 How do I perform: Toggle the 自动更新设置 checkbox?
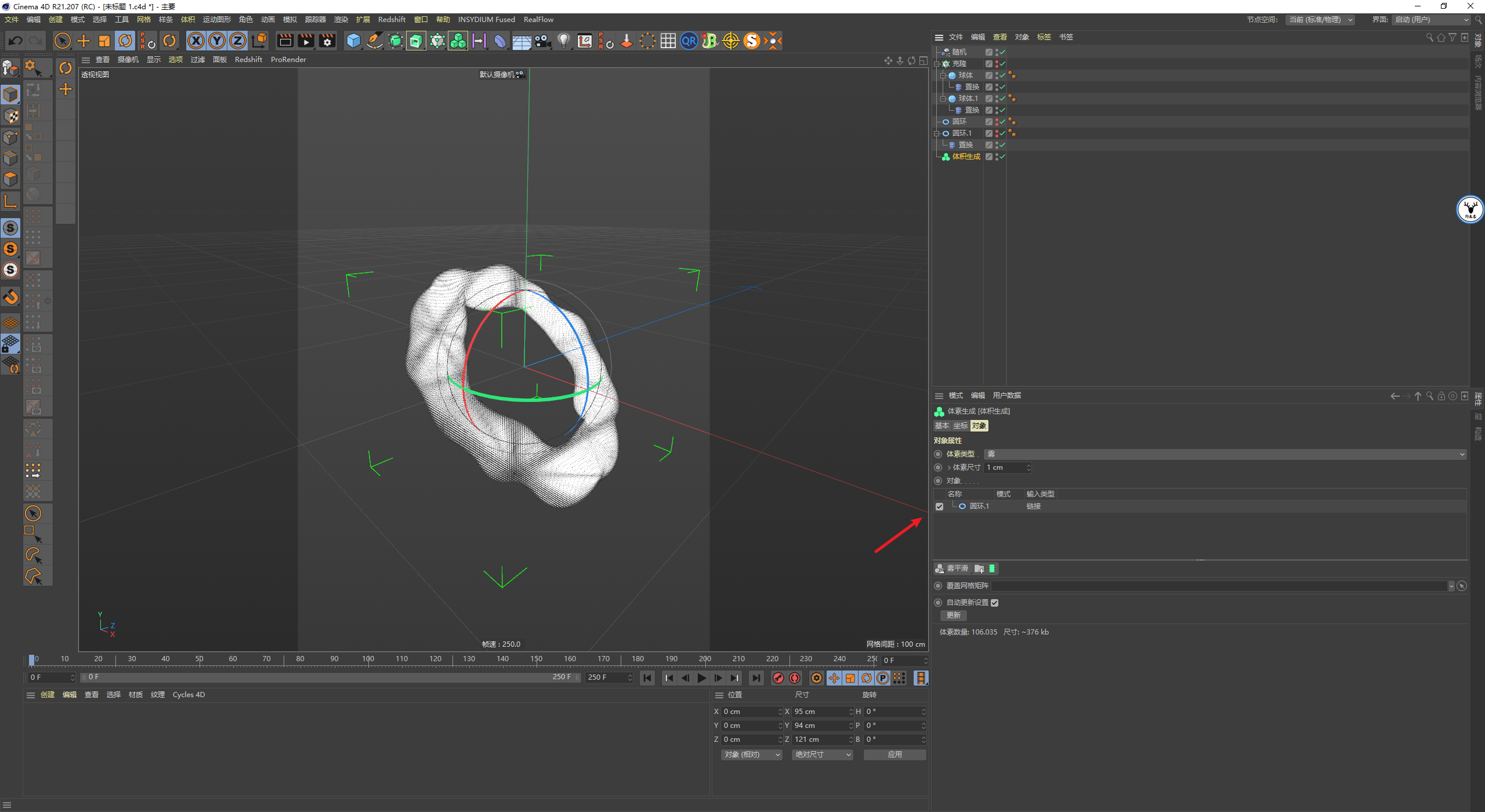pos(994,603)
